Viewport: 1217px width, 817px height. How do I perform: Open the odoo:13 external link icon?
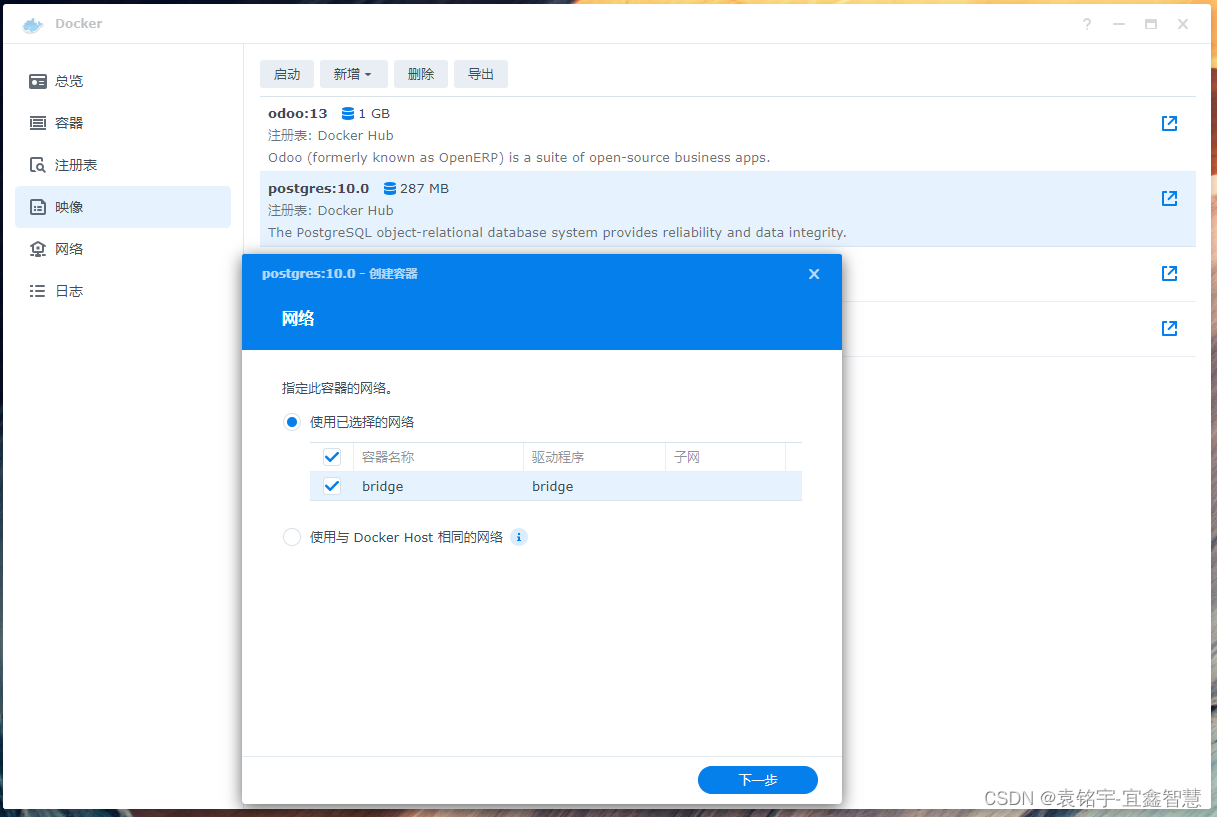(x=1169, y=124)
